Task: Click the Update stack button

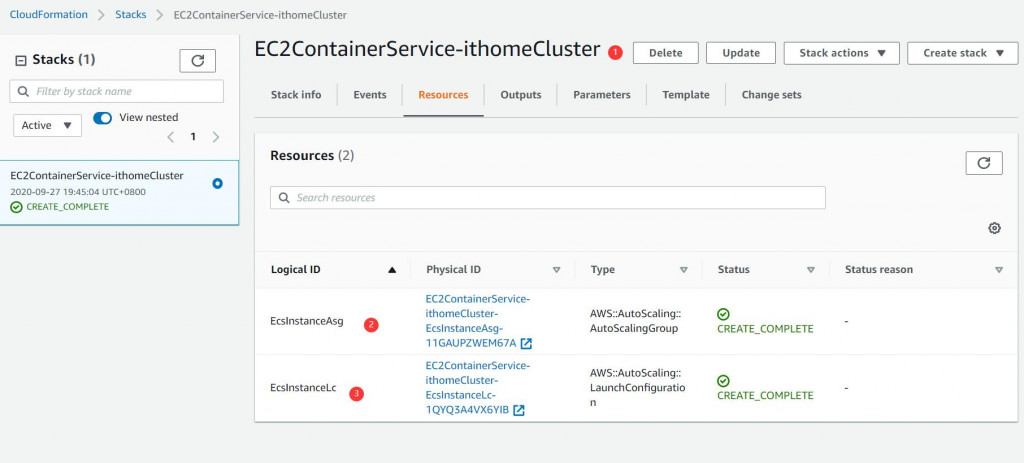Action: coord(741,53)
